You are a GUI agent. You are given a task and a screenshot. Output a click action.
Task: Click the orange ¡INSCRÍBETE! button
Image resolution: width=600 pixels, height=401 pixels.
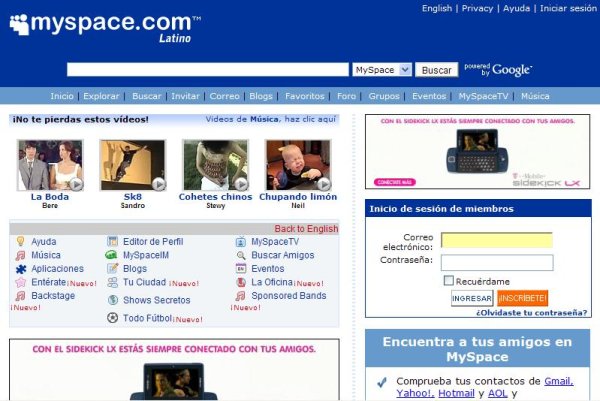522,298
